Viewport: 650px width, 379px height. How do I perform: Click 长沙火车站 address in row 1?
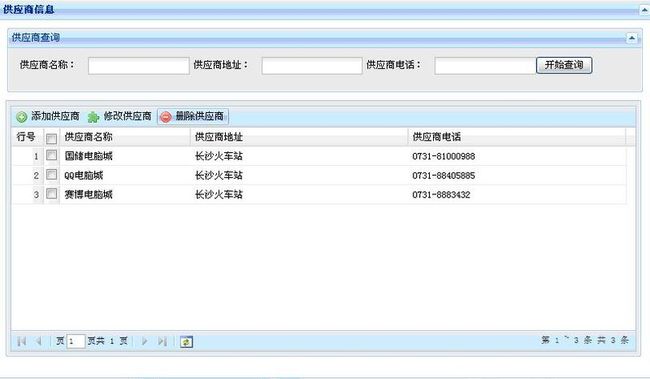coord(218,156)
